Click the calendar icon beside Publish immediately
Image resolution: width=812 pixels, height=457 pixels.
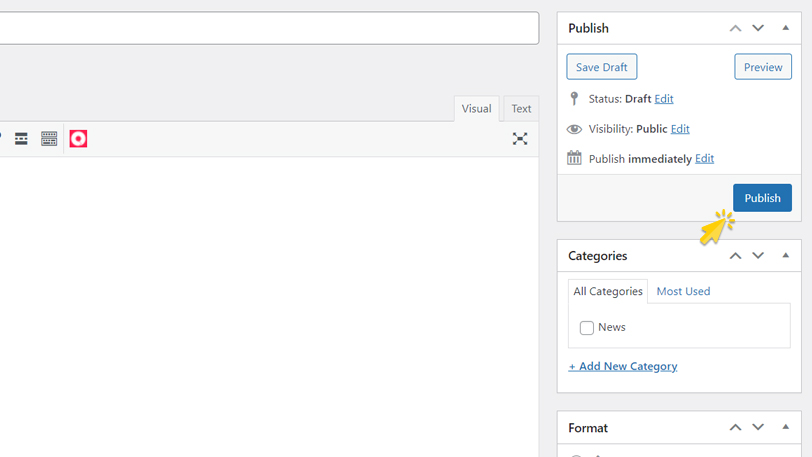click(574, 158)
